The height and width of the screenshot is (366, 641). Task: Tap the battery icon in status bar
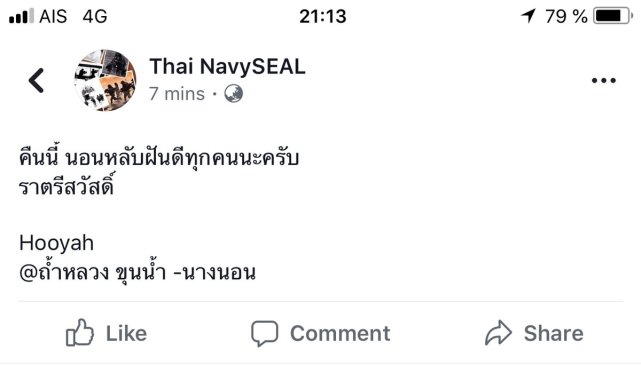[613, 16]
